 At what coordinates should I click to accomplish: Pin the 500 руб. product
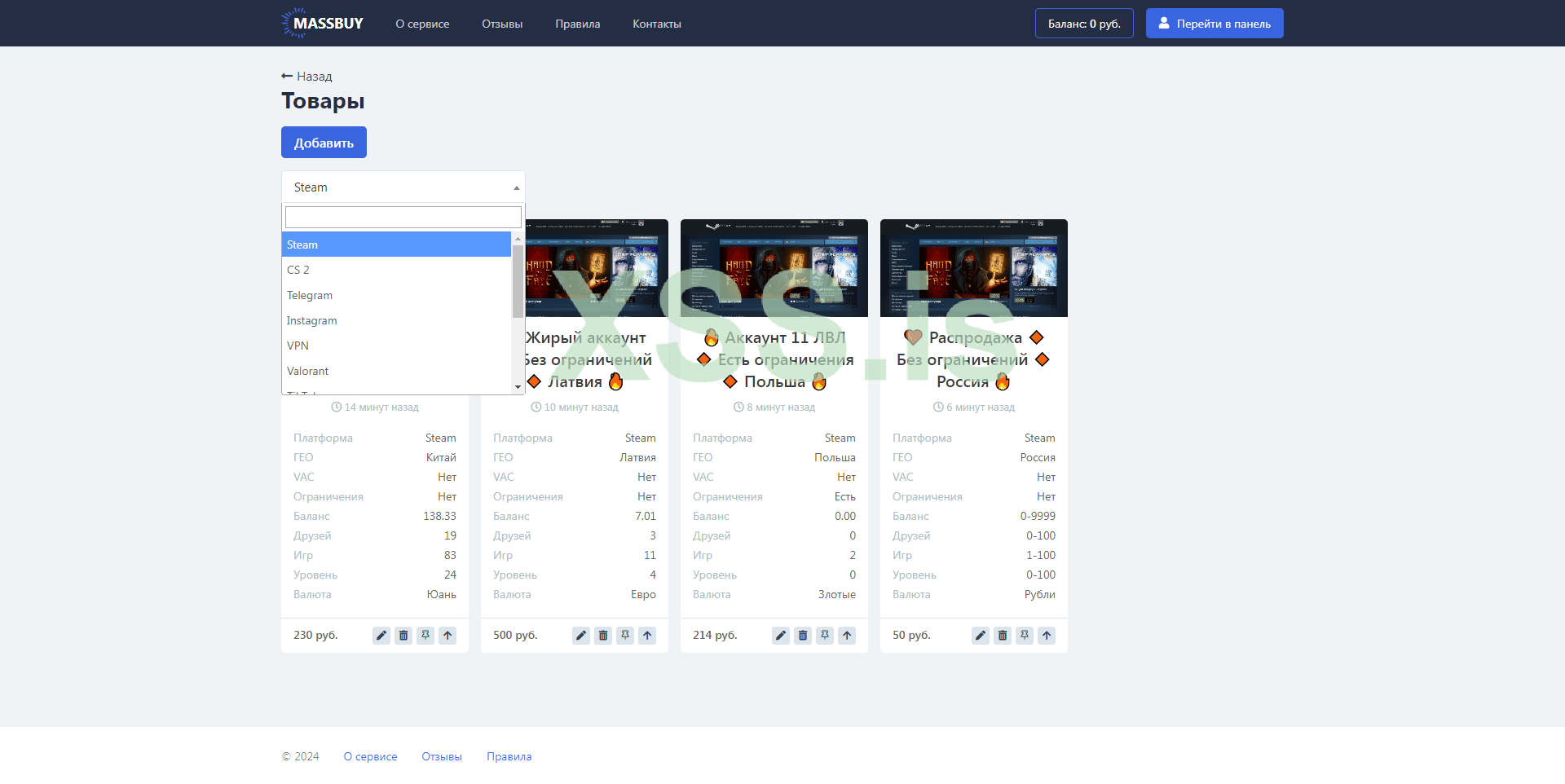[x=625, y=636]
